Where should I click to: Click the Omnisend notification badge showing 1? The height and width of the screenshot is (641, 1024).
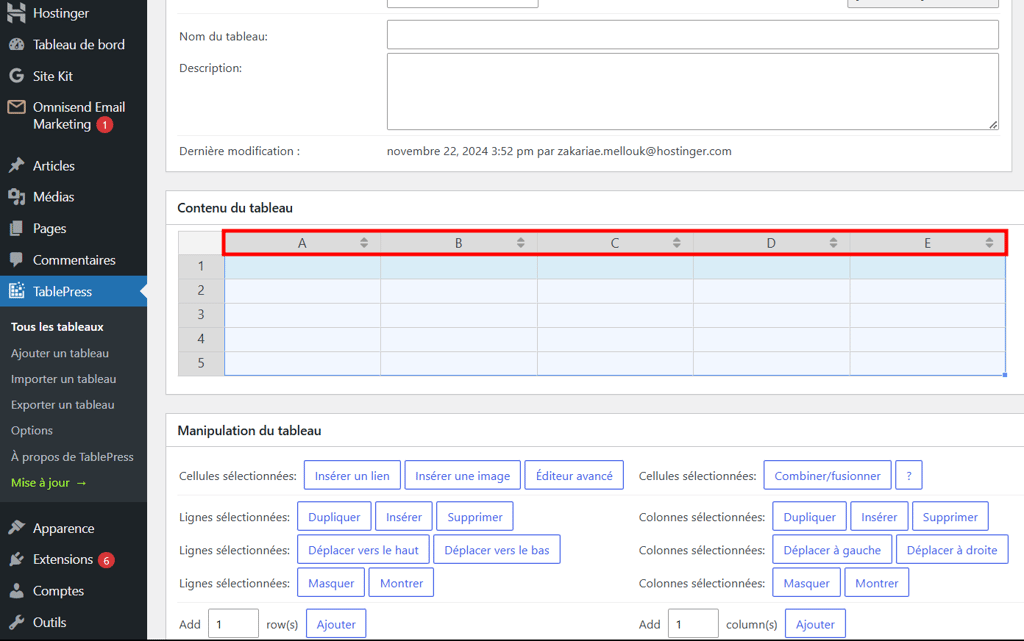(x=104, y=125)
